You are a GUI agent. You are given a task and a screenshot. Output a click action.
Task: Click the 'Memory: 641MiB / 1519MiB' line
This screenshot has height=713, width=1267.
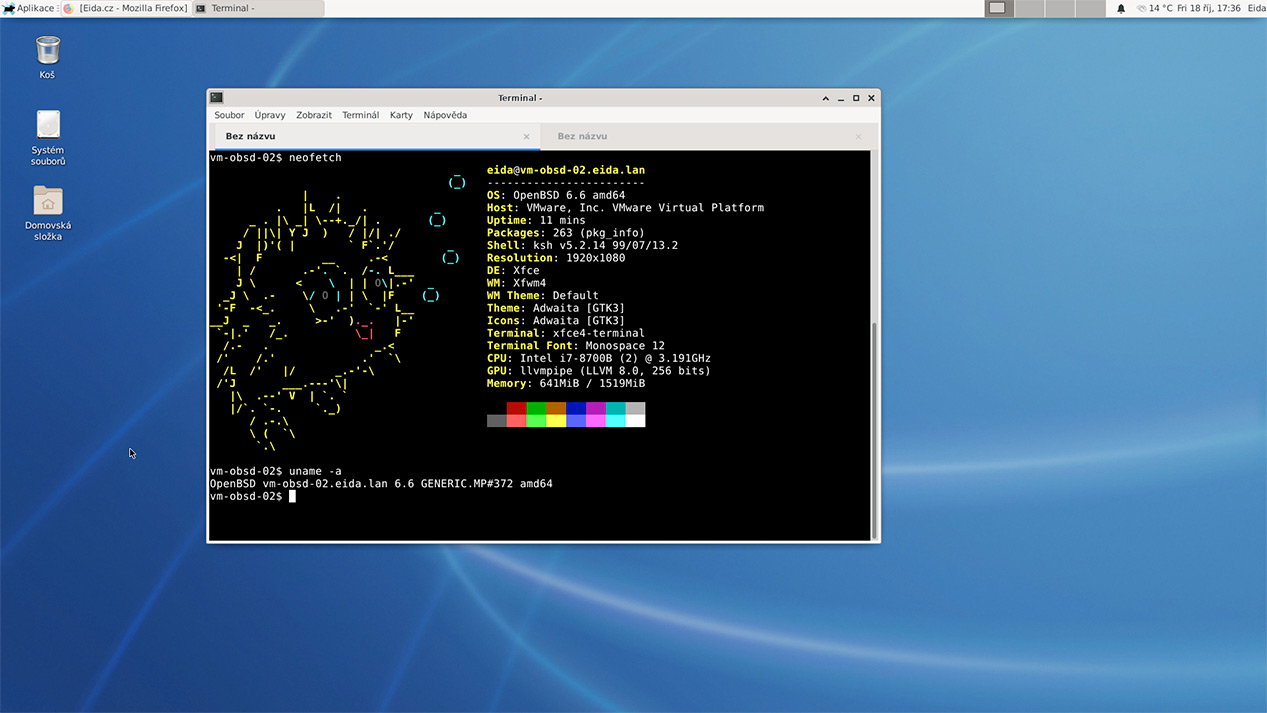point(566,383)
